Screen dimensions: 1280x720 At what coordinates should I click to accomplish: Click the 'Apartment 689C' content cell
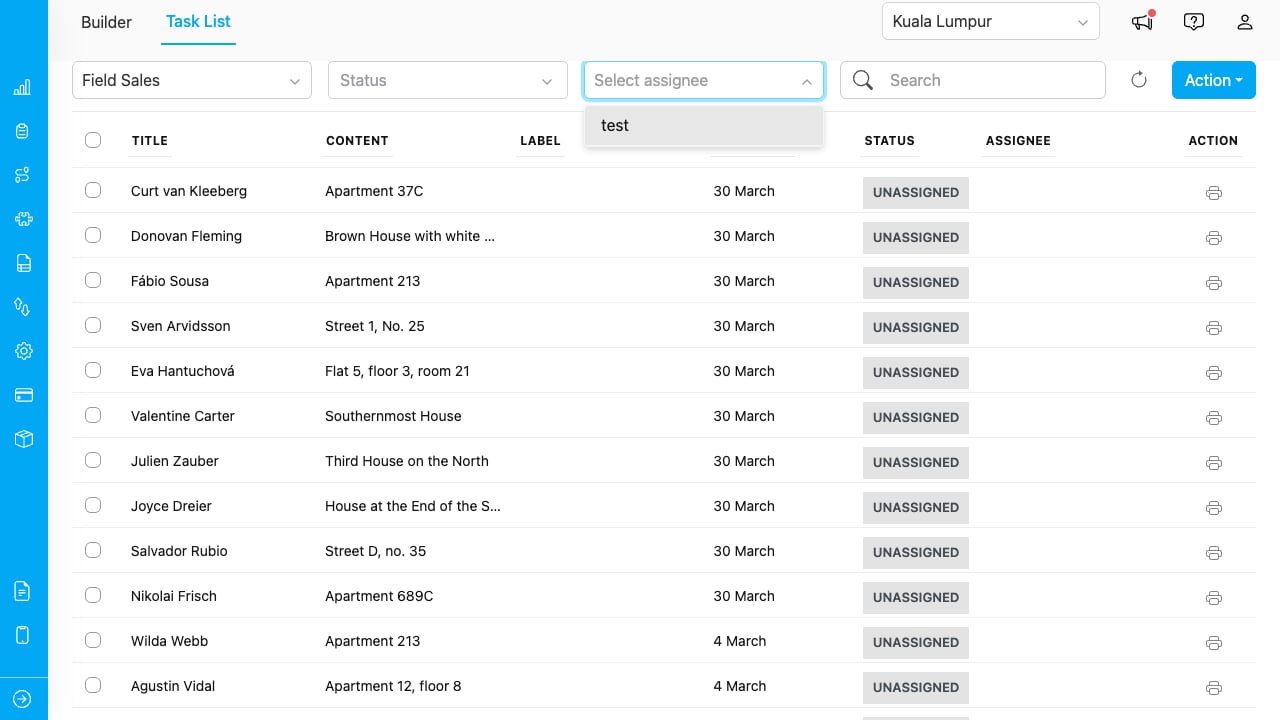(x=379, y=596)
